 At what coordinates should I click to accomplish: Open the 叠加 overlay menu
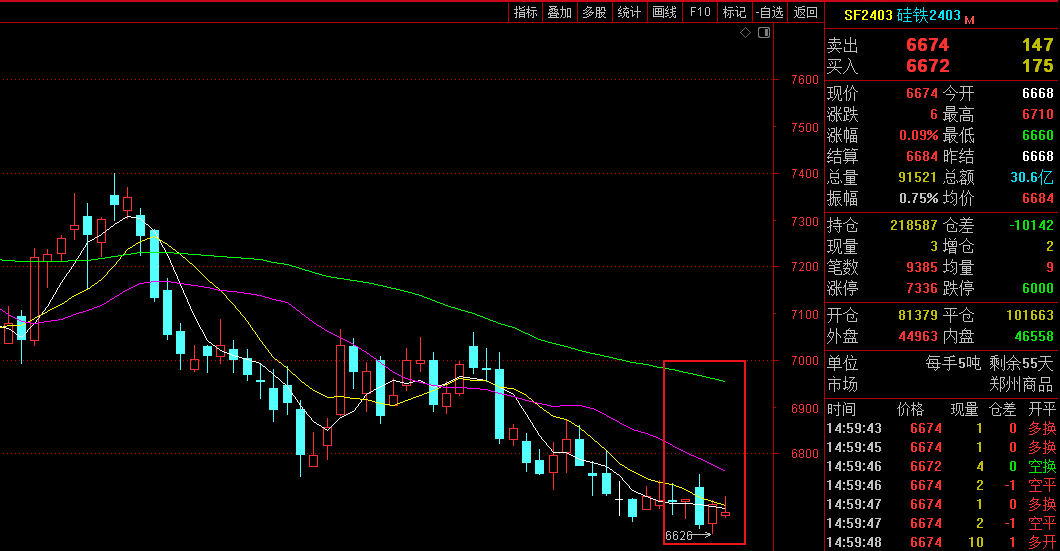point(559,12)
